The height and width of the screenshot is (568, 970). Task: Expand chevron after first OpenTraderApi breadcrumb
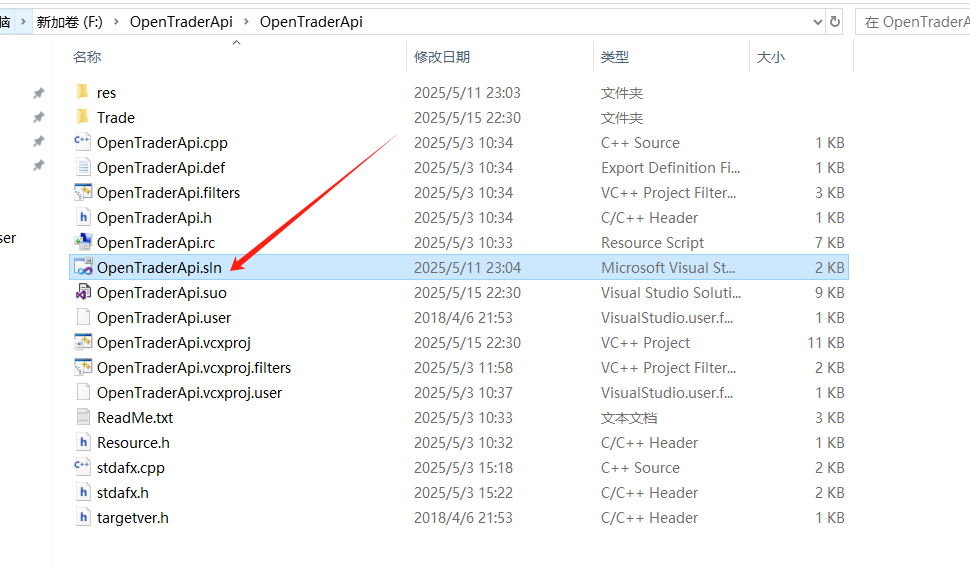pos(246,22)
